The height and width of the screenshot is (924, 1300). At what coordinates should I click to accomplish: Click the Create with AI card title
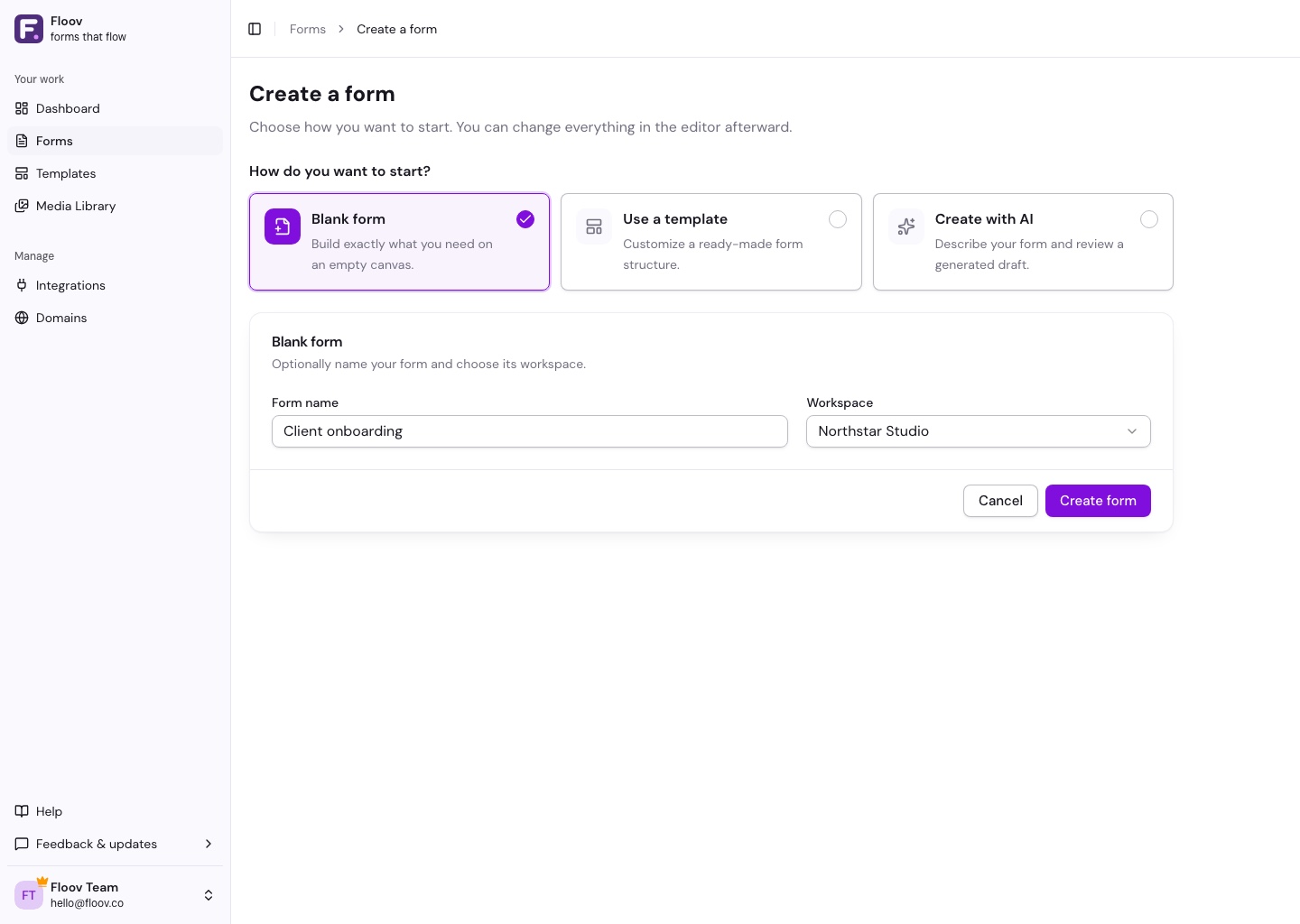pos(984,219)
